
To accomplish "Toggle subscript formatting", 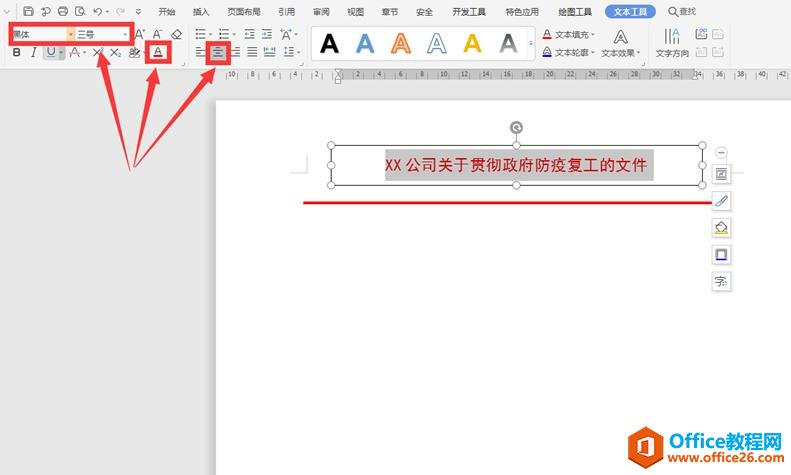I will [116, 52].
